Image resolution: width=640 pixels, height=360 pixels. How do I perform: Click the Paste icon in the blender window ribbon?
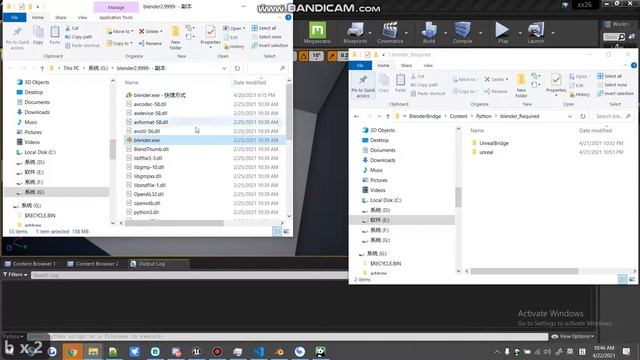tap(55, 35)
